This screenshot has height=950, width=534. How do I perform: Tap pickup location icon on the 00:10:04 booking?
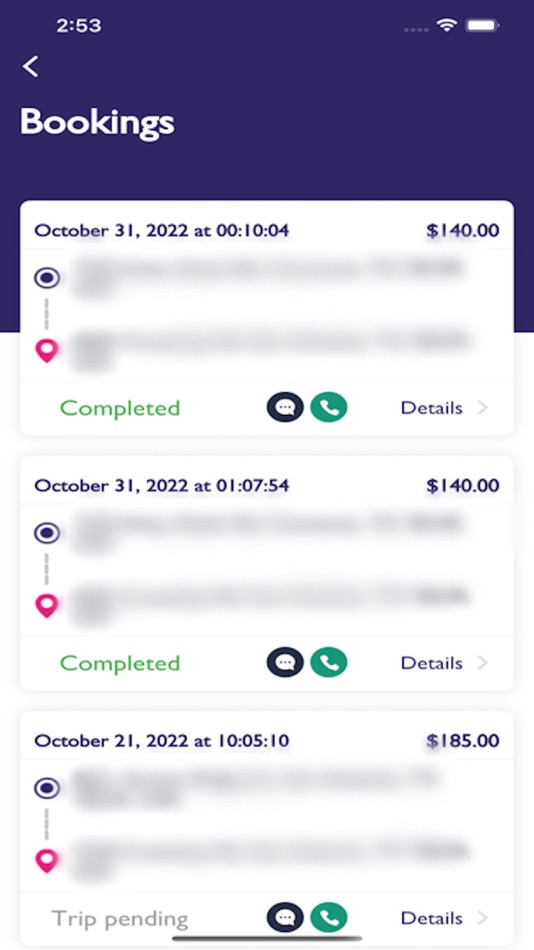47,278
